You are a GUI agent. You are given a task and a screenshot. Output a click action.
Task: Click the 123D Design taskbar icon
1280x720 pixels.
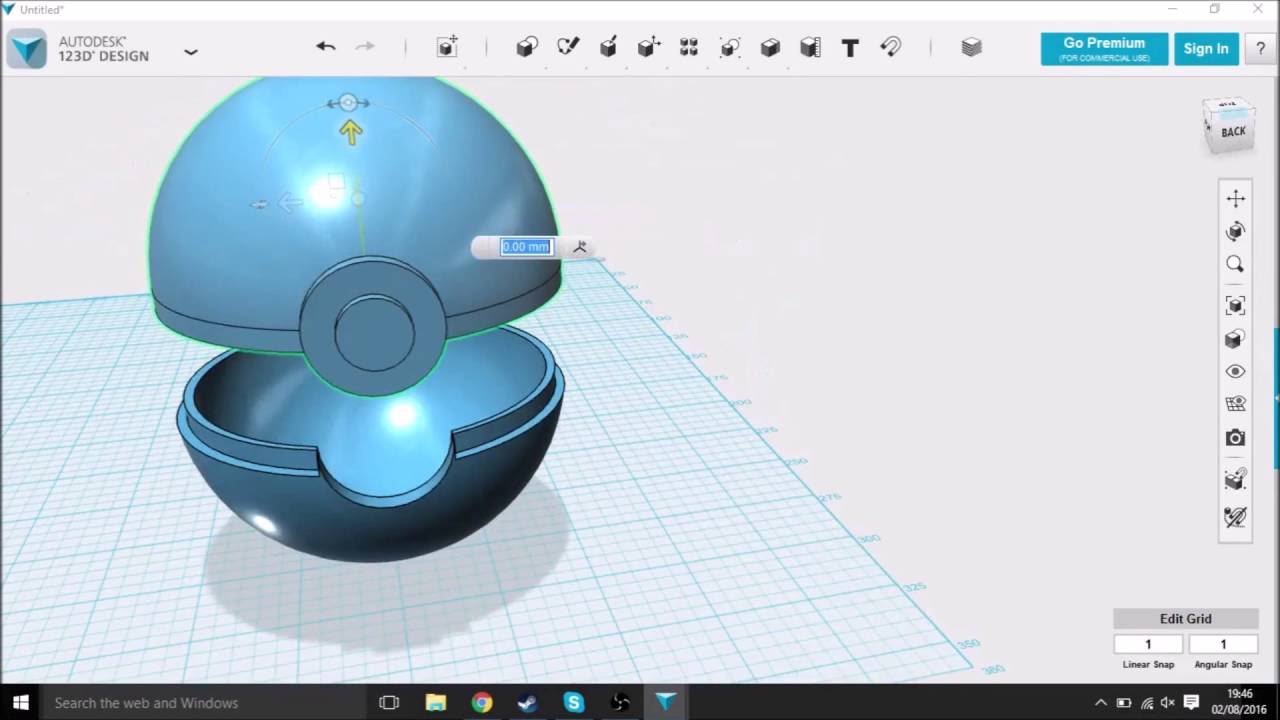666,703
